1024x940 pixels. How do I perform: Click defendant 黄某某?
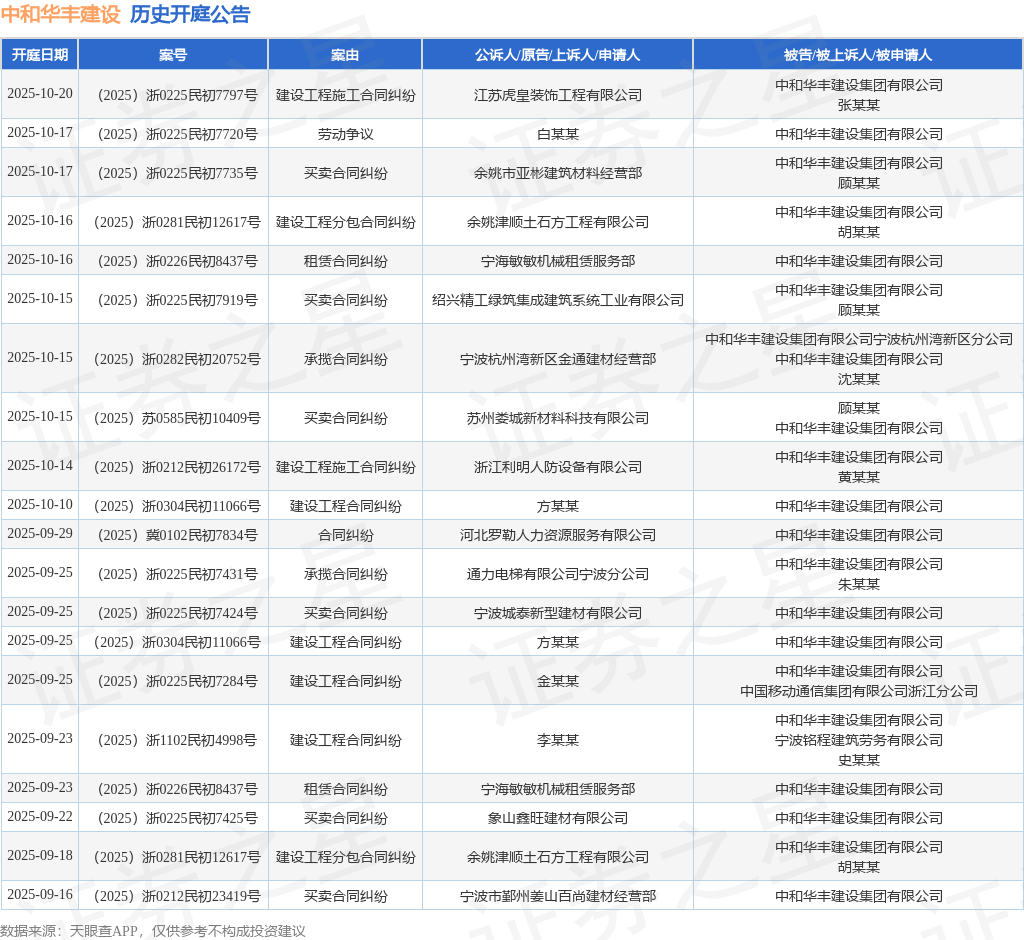859,478
